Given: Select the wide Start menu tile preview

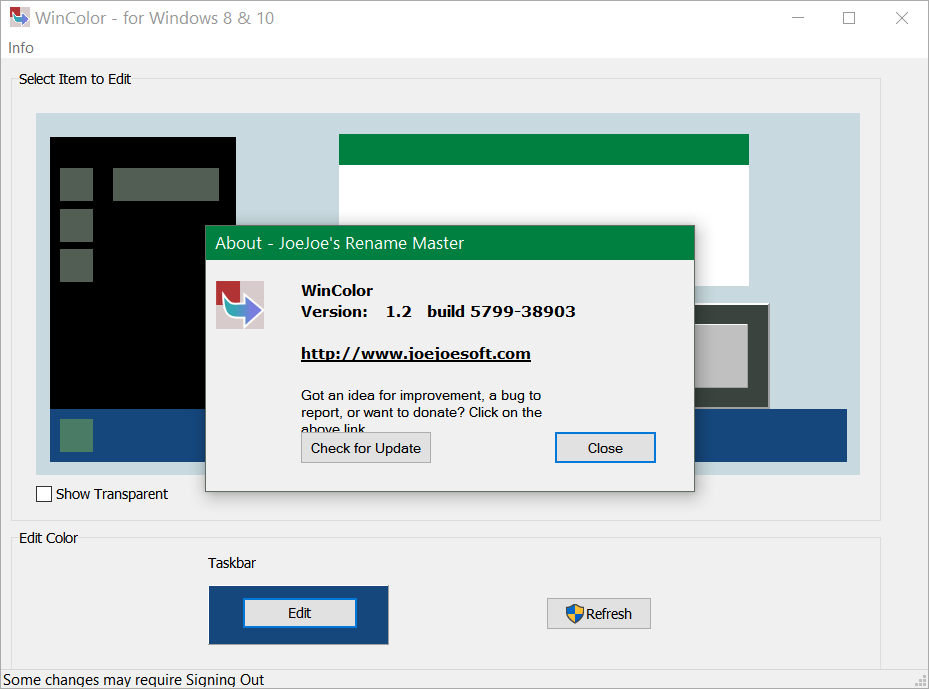Looking at the screenshot, I should [x=166, y=184].
